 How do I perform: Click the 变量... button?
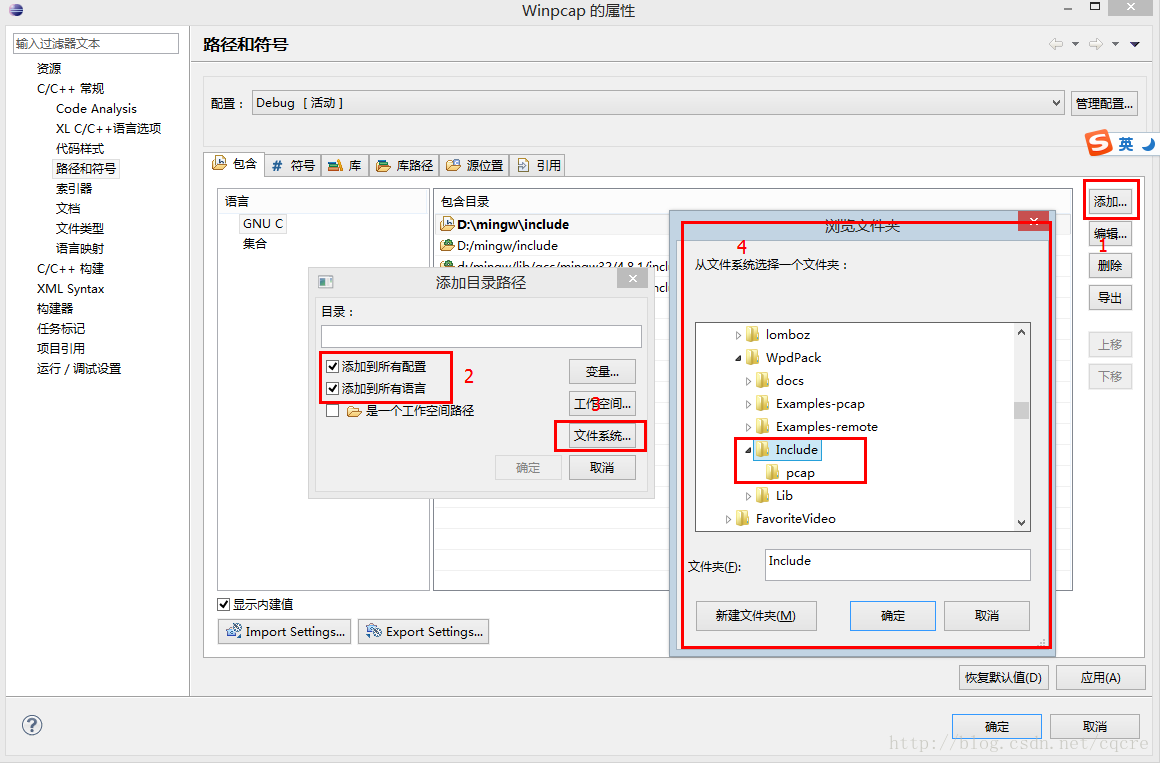[602, 372]
